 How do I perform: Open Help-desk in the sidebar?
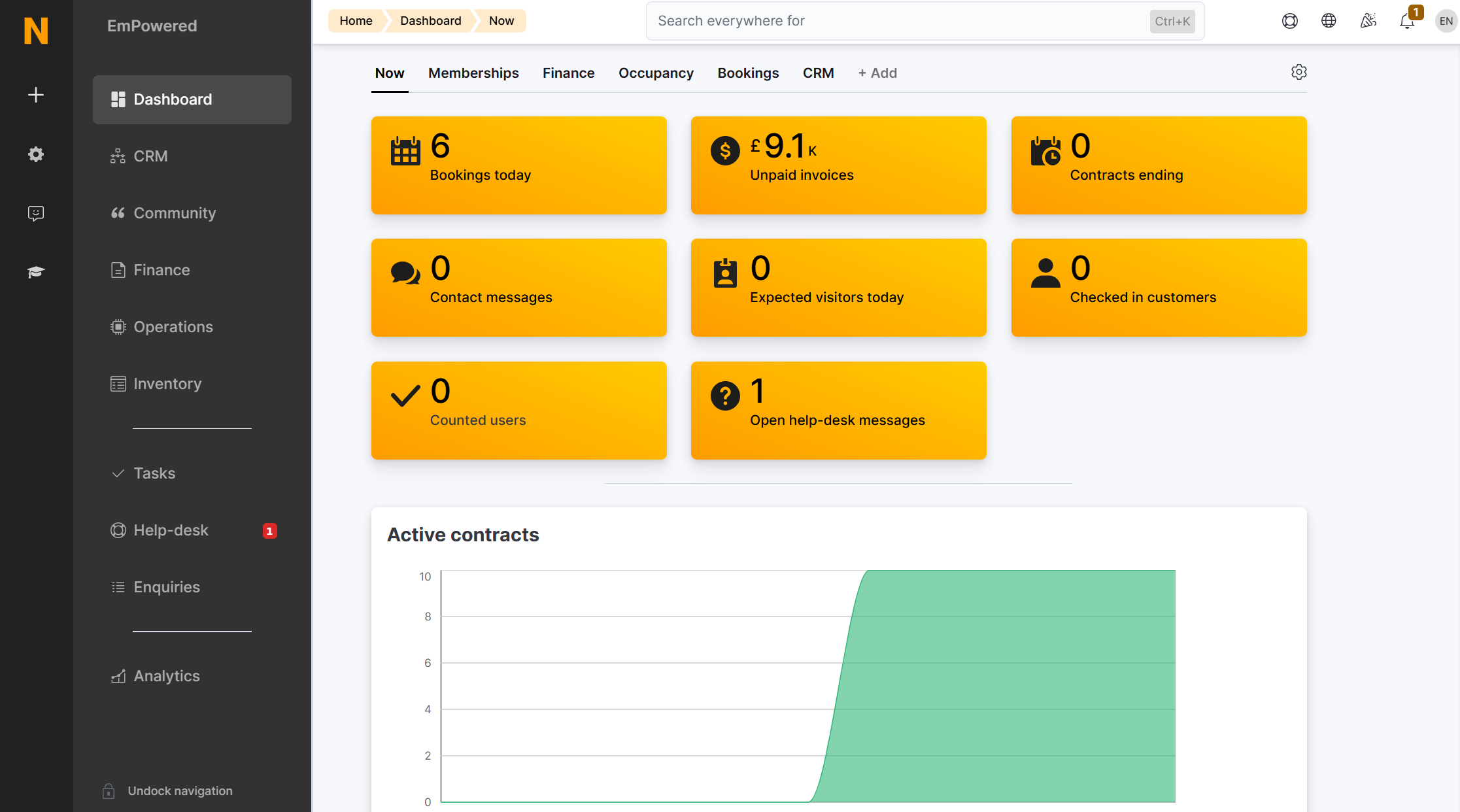[x=171, y=530]
